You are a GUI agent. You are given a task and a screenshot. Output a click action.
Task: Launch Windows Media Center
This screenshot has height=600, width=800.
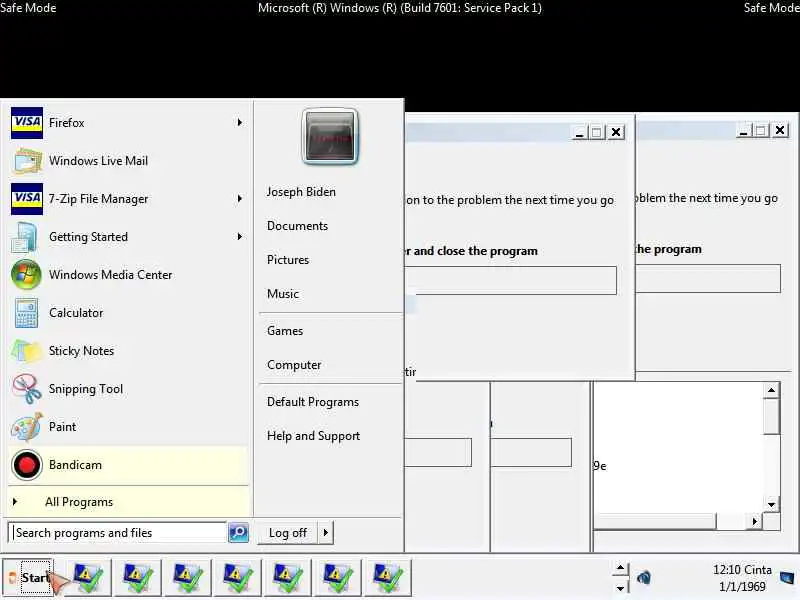[128, 274]
